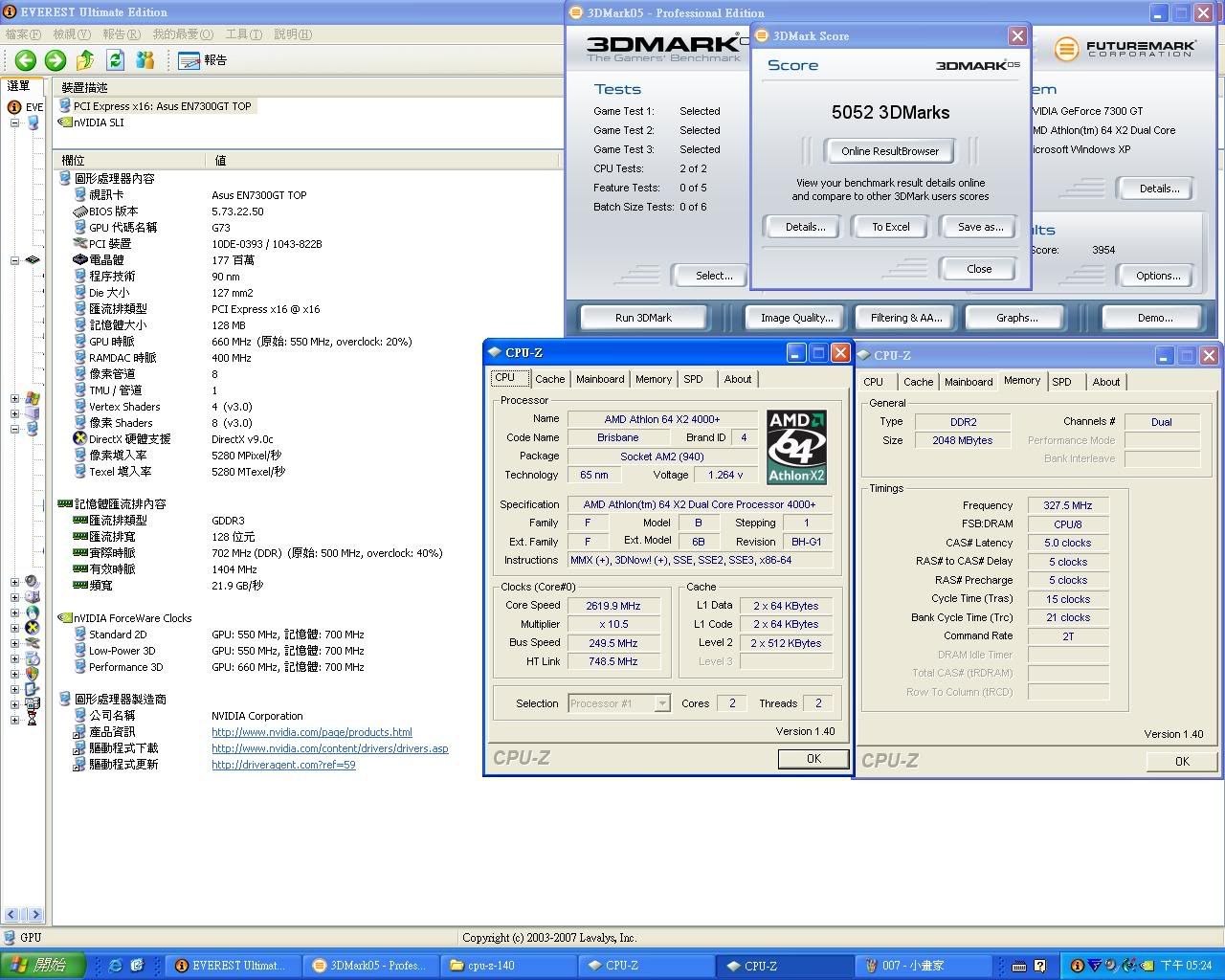Click the green Forward arrow in EVEREST toolbar

pos(56,60)
